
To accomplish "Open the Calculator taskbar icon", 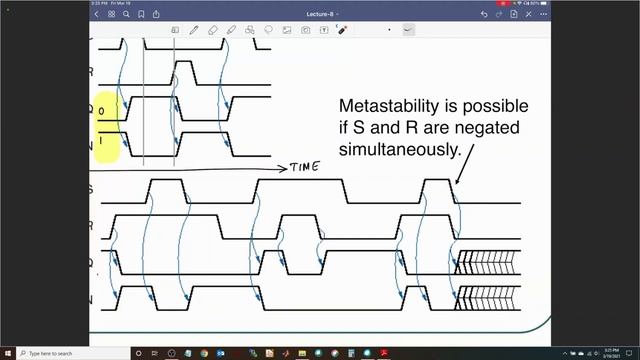I will click(351, 353).
